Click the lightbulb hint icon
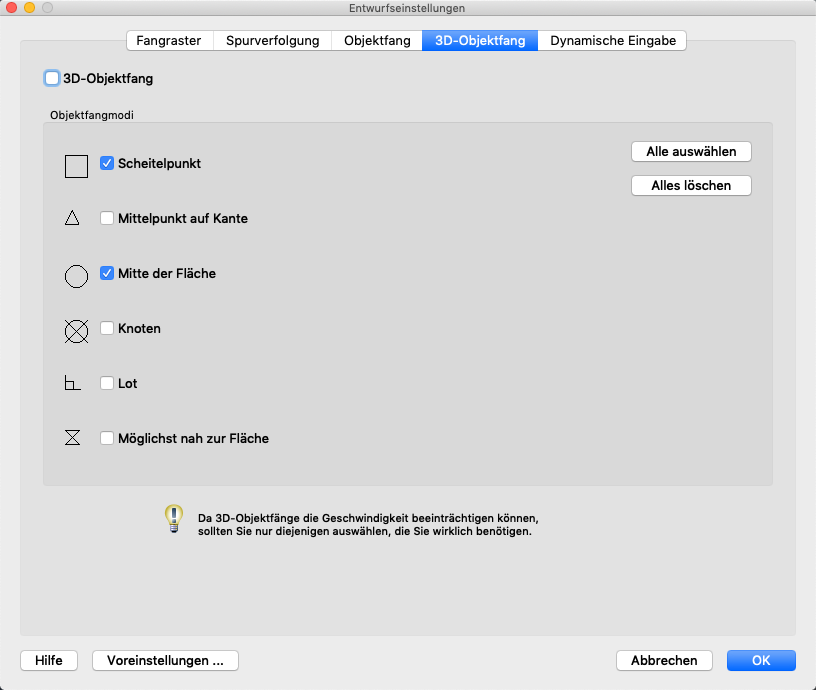Image resolution: width=816 pixels, height=690 pixels. pyautogui.click(x=174, y=518)
